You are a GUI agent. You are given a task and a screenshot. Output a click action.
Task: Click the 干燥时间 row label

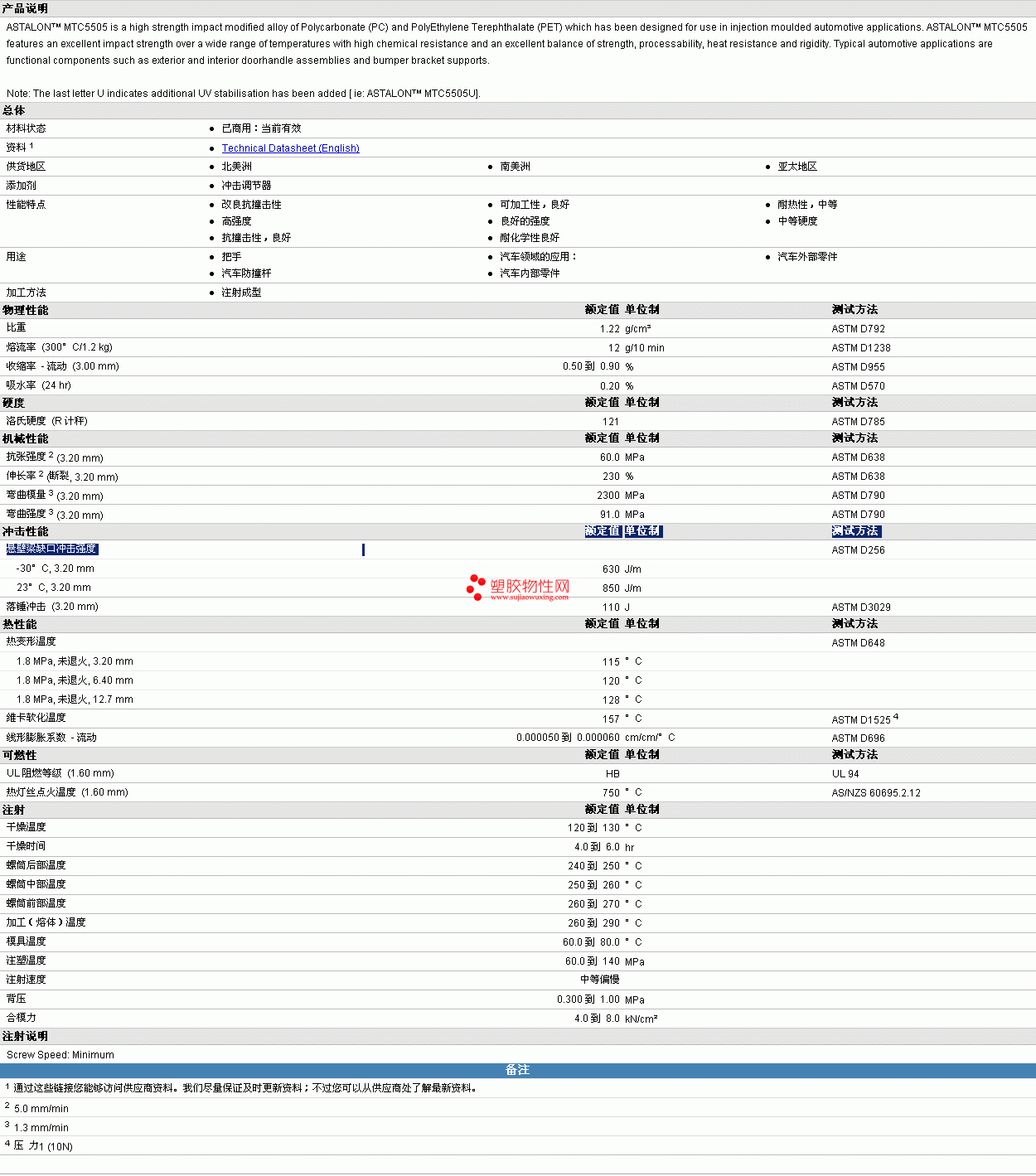[27, 846]
